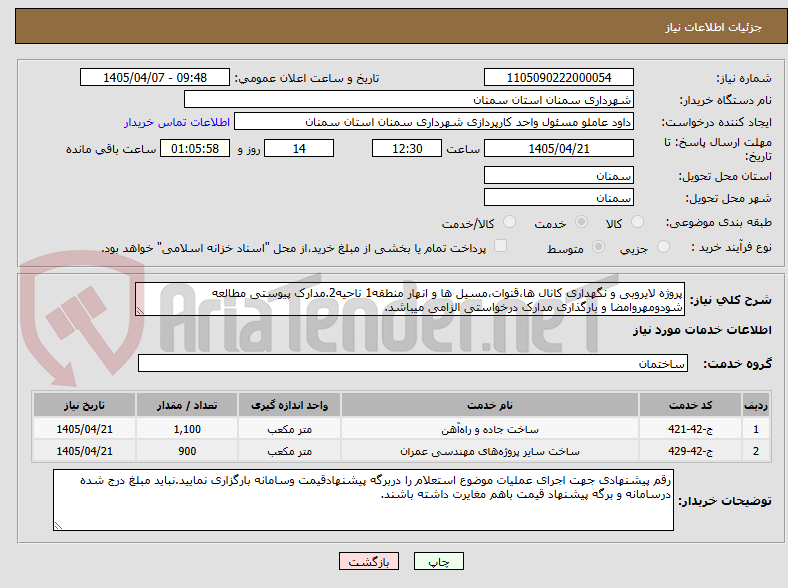Click the شماره نیاز field 1105090222000054
788x588 pixels.
(558, 77)
